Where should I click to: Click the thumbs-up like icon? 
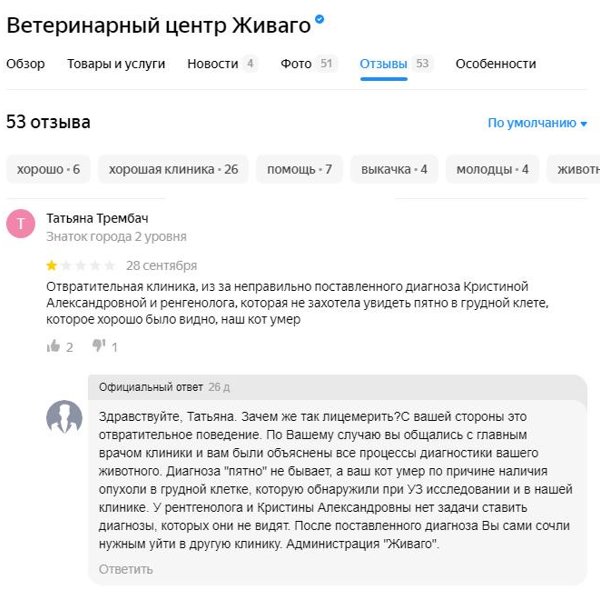click(x=54, y=346)
